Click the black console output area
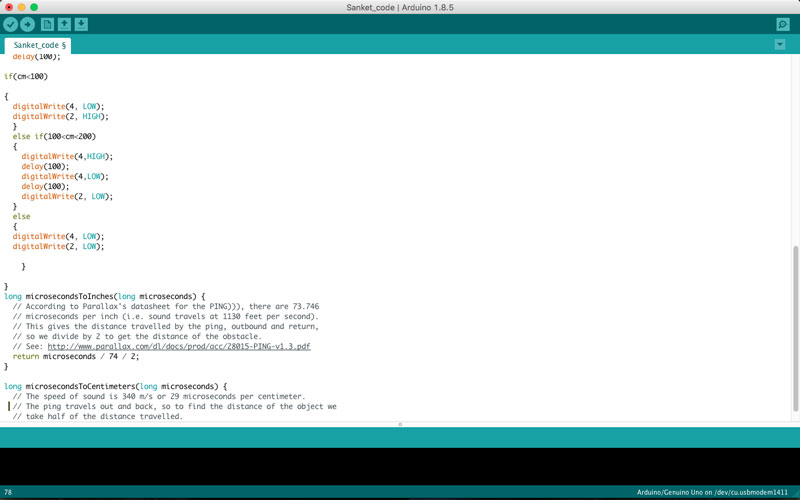The width and height of the screenshot is (800, 500). (400, 466)
